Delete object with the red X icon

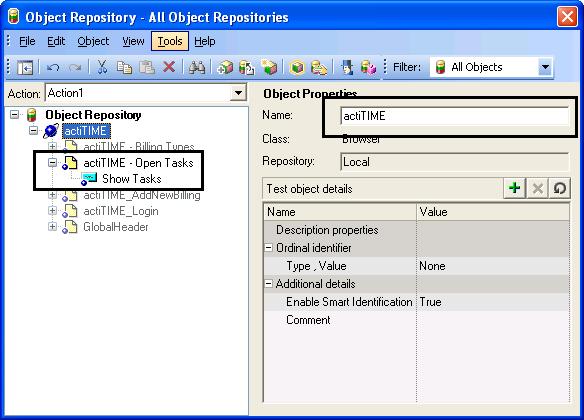(x=169, y=67)
